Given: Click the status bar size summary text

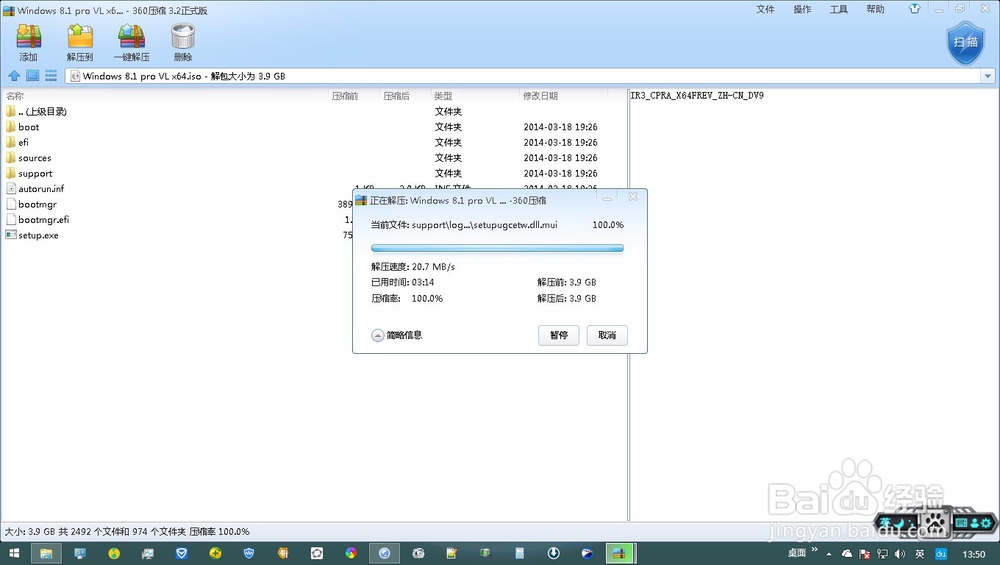Looking at the screenshot, I should click(127, 531).
